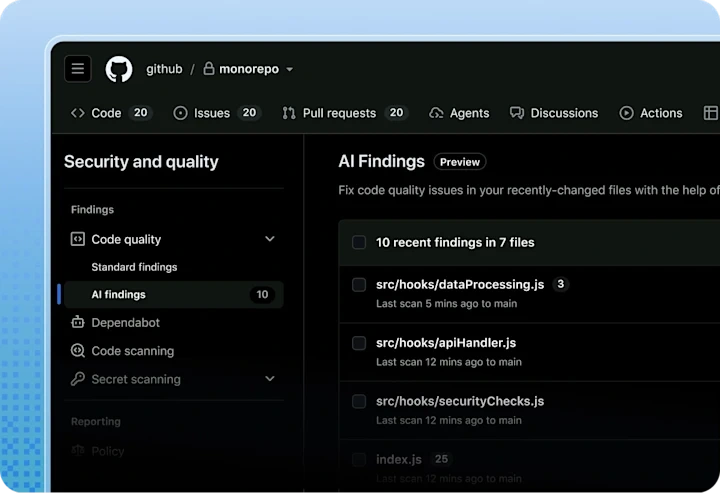Open the hamburger navigation menu
The image size is (720, 493).
78,69
